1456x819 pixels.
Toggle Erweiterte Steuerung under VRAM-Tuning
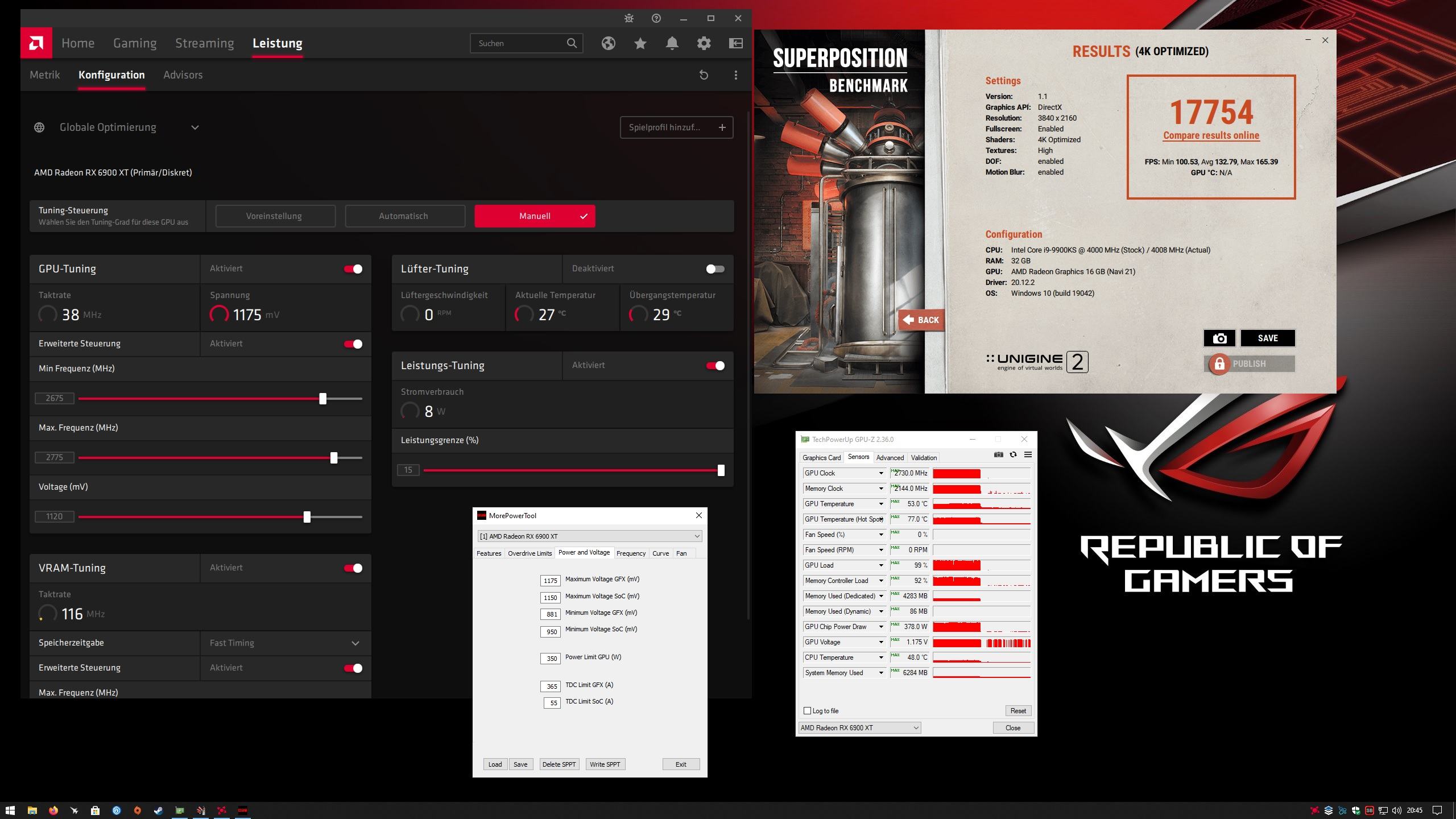point(353,668)
